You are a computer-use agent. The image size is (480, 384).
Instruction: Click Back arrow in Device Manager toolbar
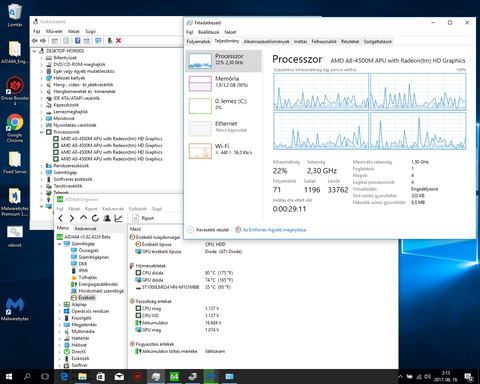coord(35,41)
